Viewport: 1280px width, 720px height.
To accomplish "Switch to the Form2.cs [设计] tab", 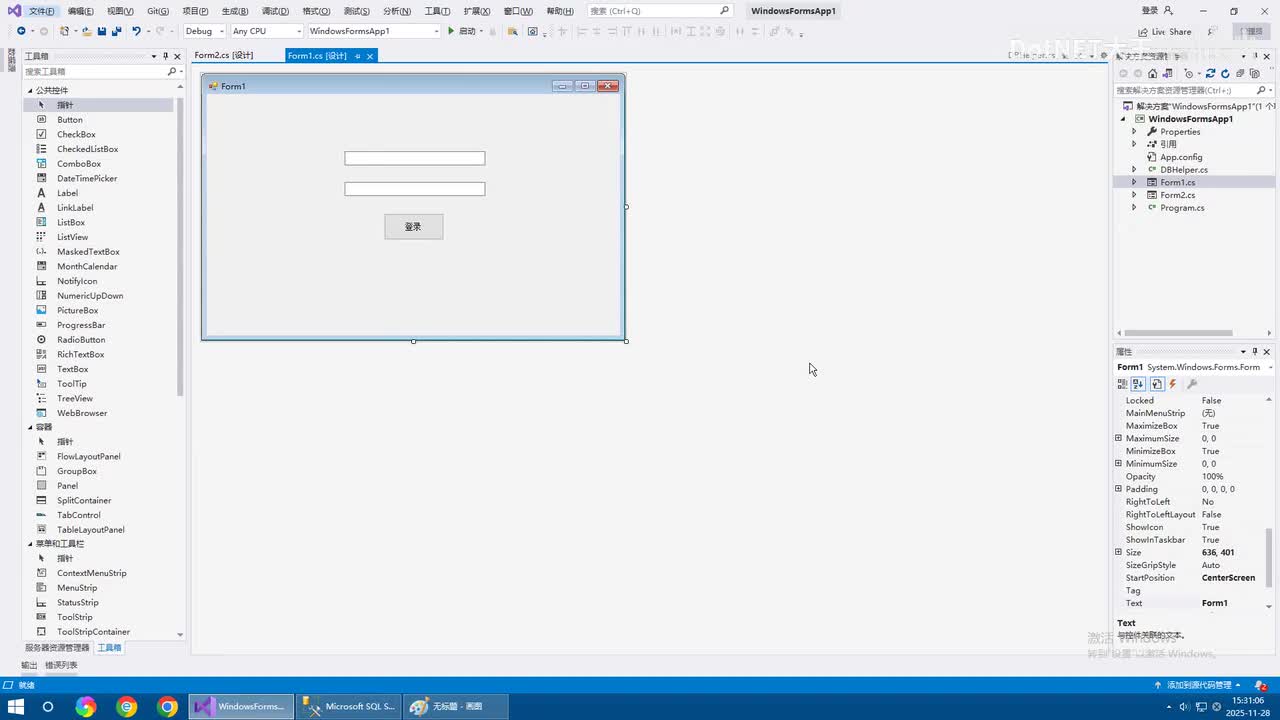I will pyautogui.click(x=224, y=56).
